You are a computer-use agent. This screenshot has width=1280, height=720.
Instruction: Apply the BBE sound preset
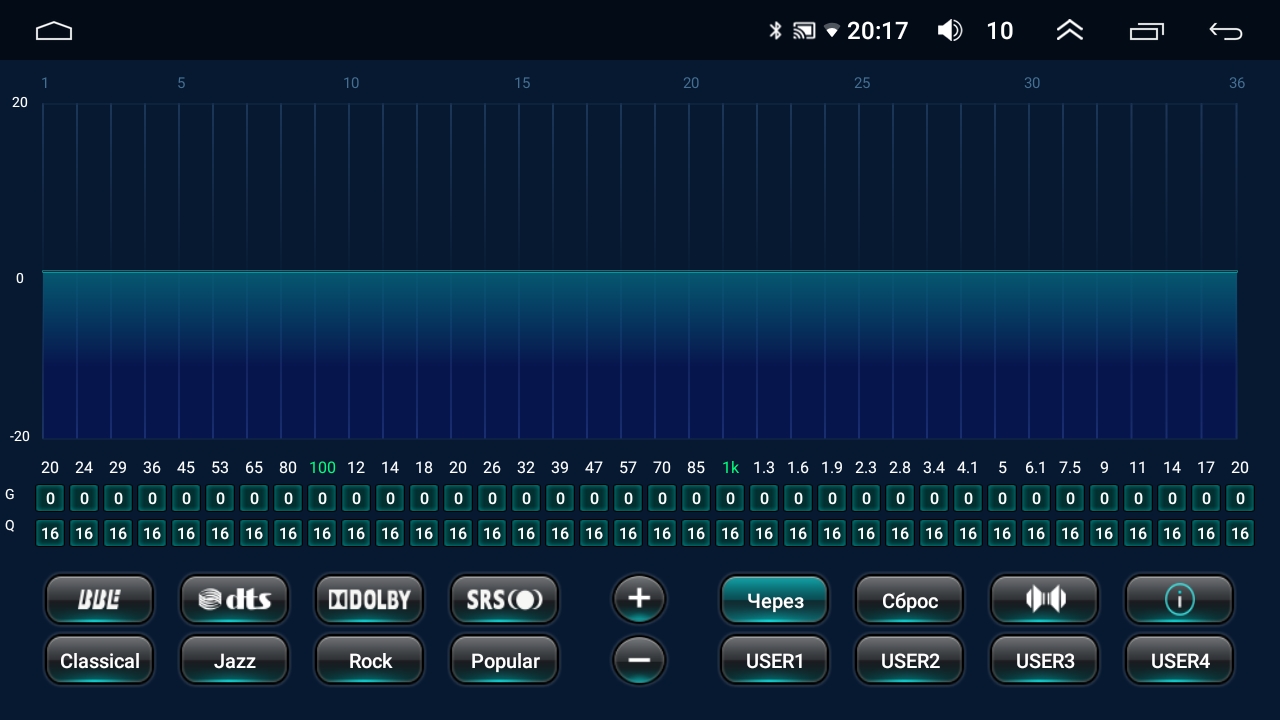point(99,599)
